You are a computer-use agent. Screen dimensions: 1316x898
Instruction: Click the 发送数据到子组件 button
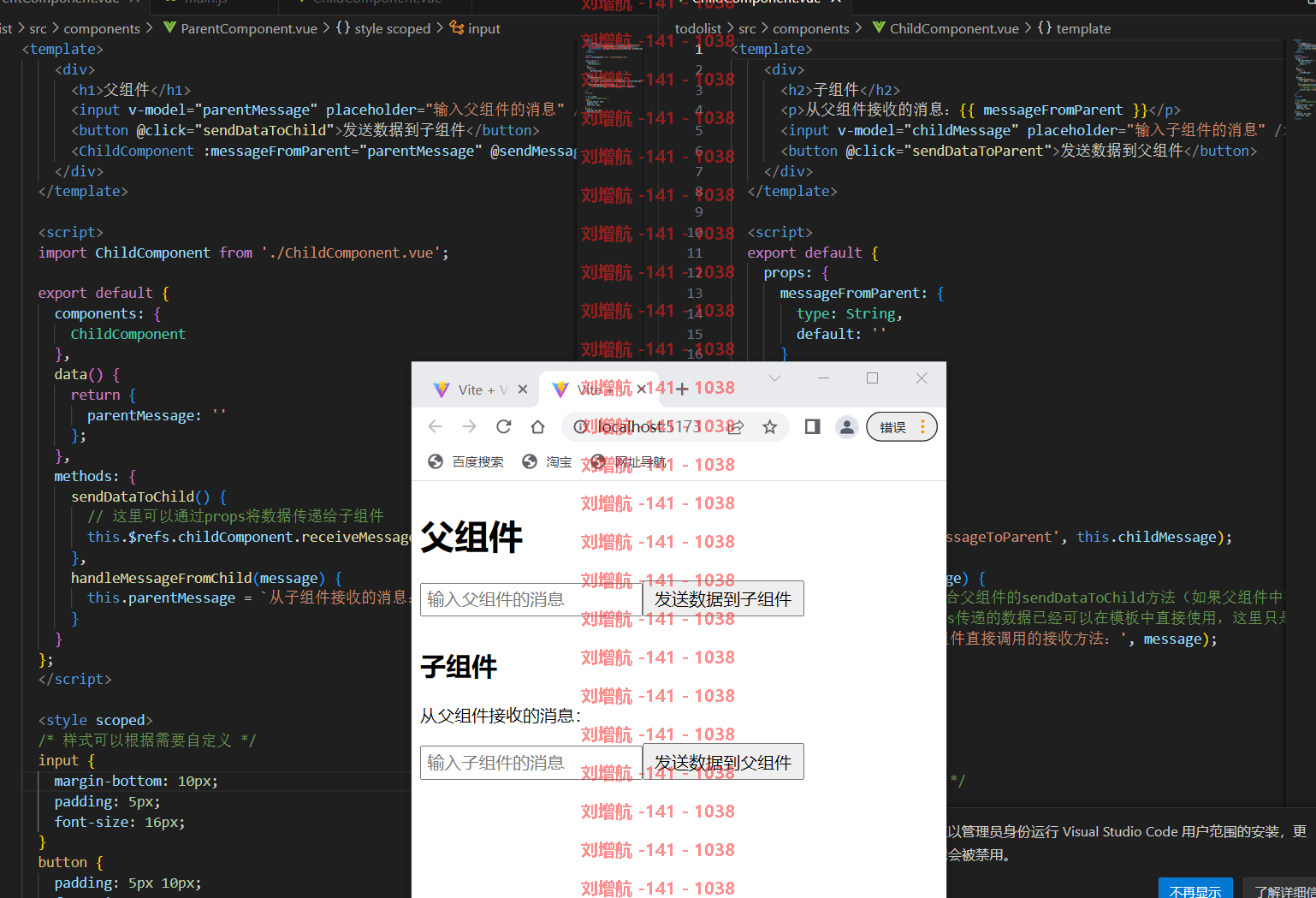[x=723, y=599]
